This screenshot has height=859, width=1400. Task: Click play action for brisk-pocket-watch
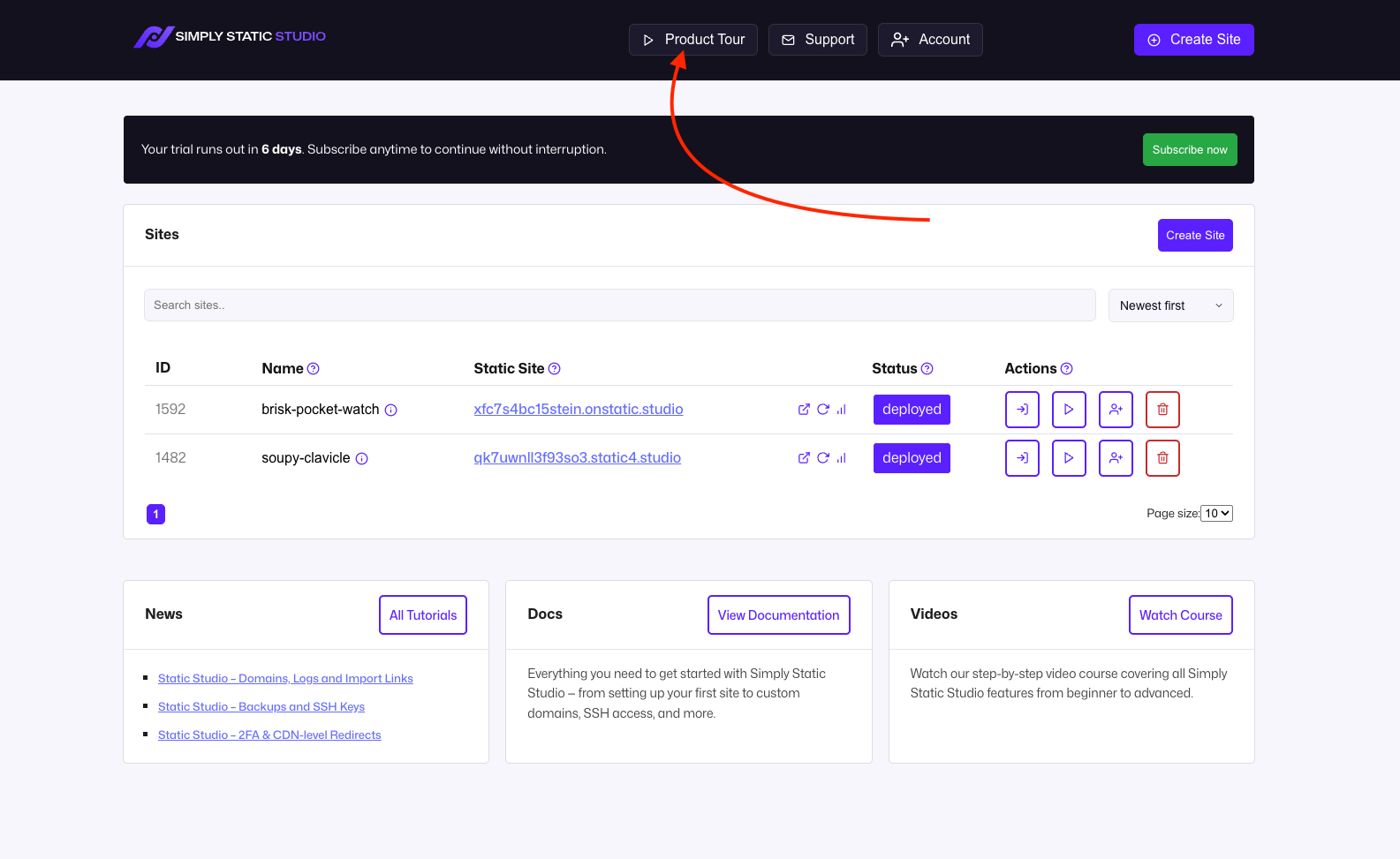1069,410
